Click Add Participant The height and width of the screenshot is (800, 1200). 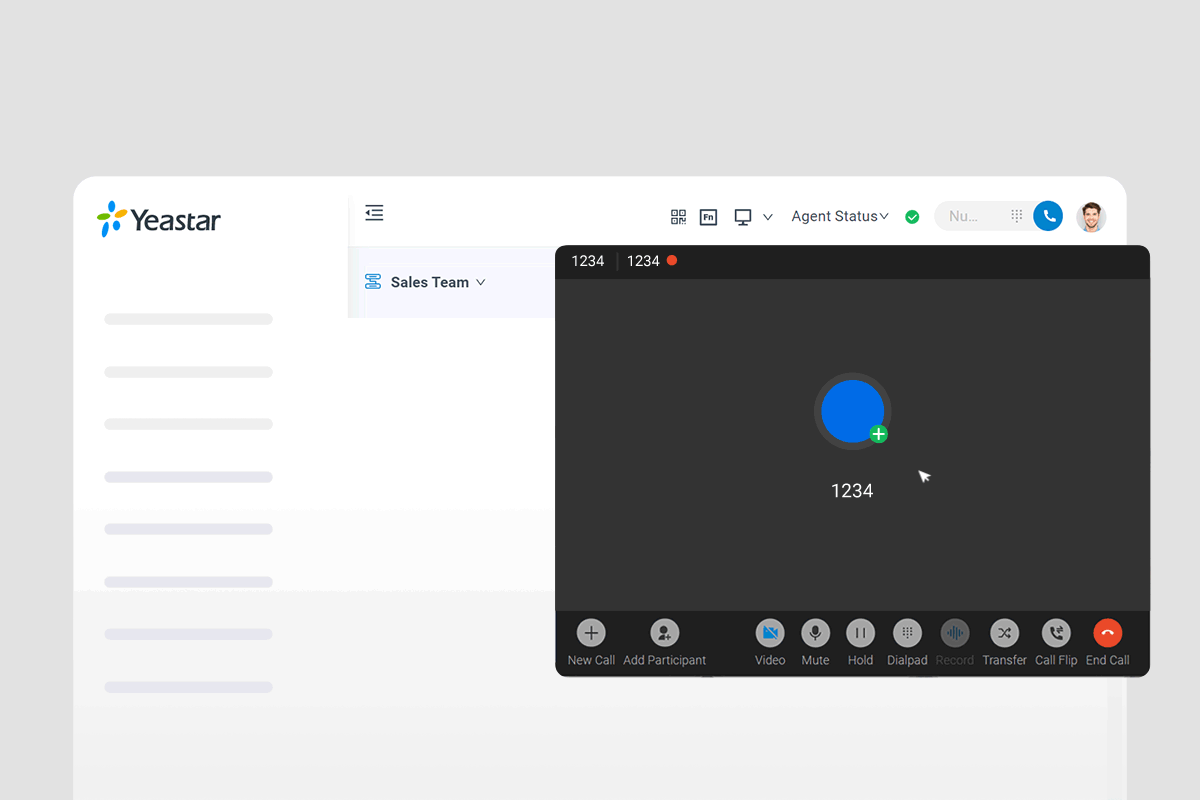coord(665,642)
